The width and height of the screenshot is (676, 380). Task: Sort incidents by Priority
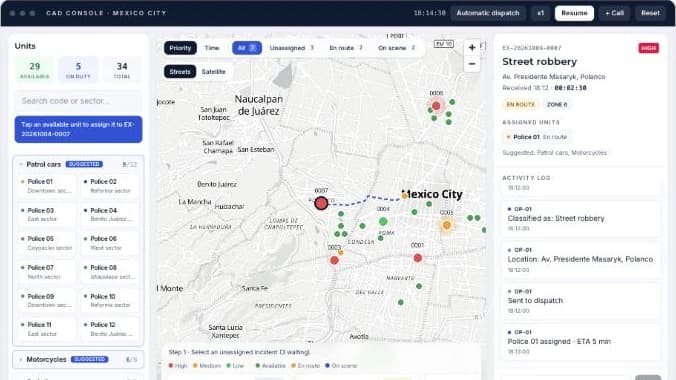click(180, 48)
